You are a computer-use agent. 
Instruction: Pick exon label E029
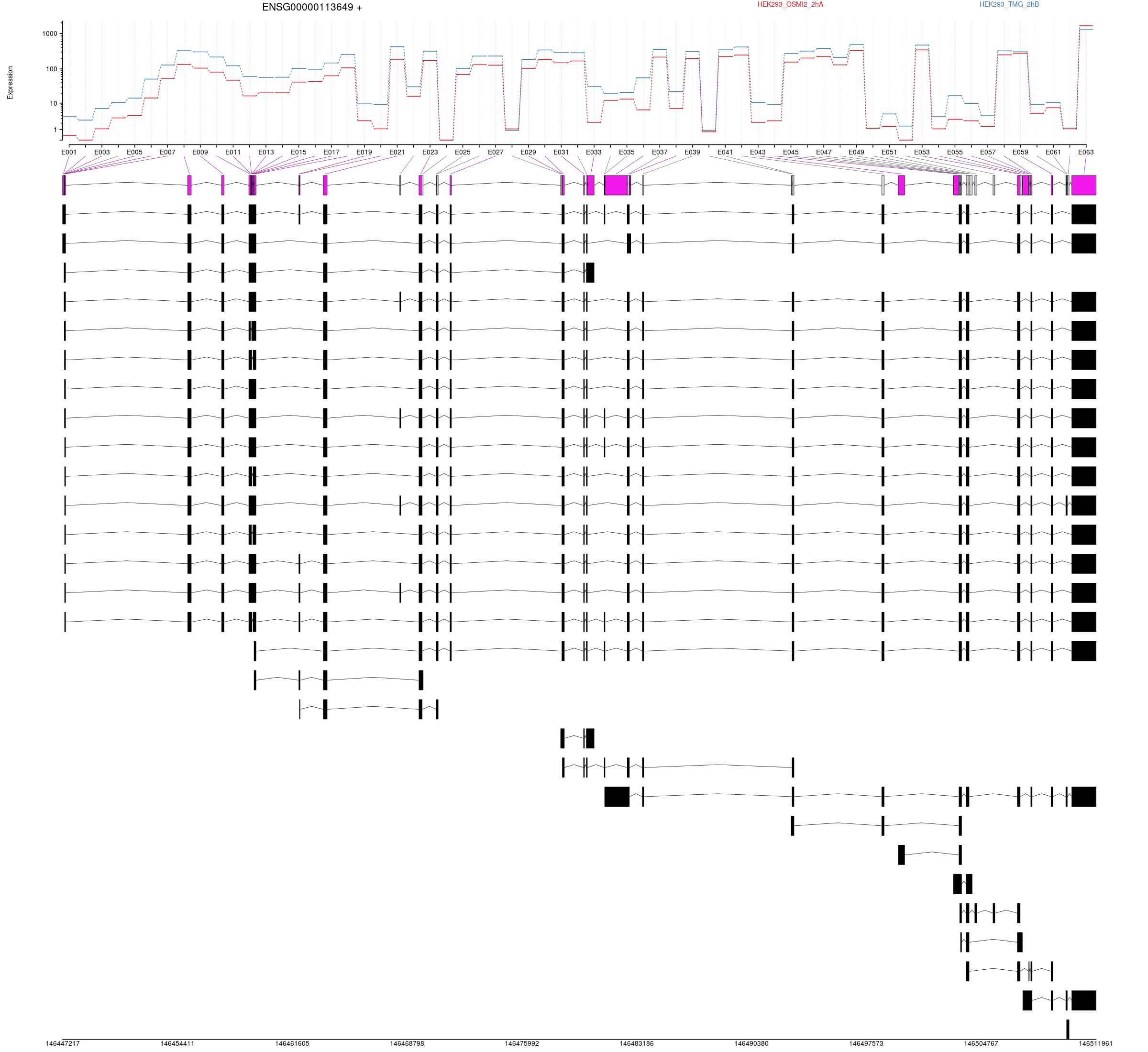pyautogui.click(x=528, y=152)
